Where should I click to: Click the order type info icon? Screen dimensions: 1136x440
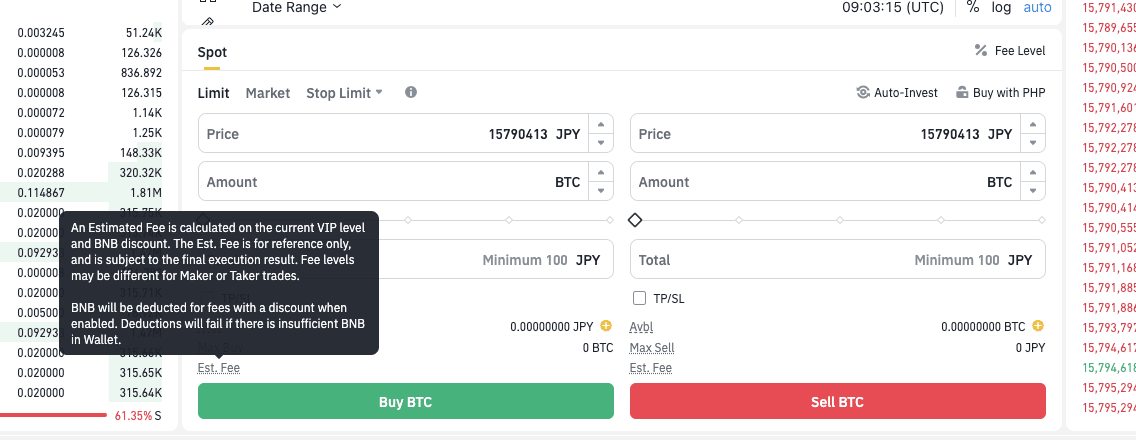click(411, 92)
